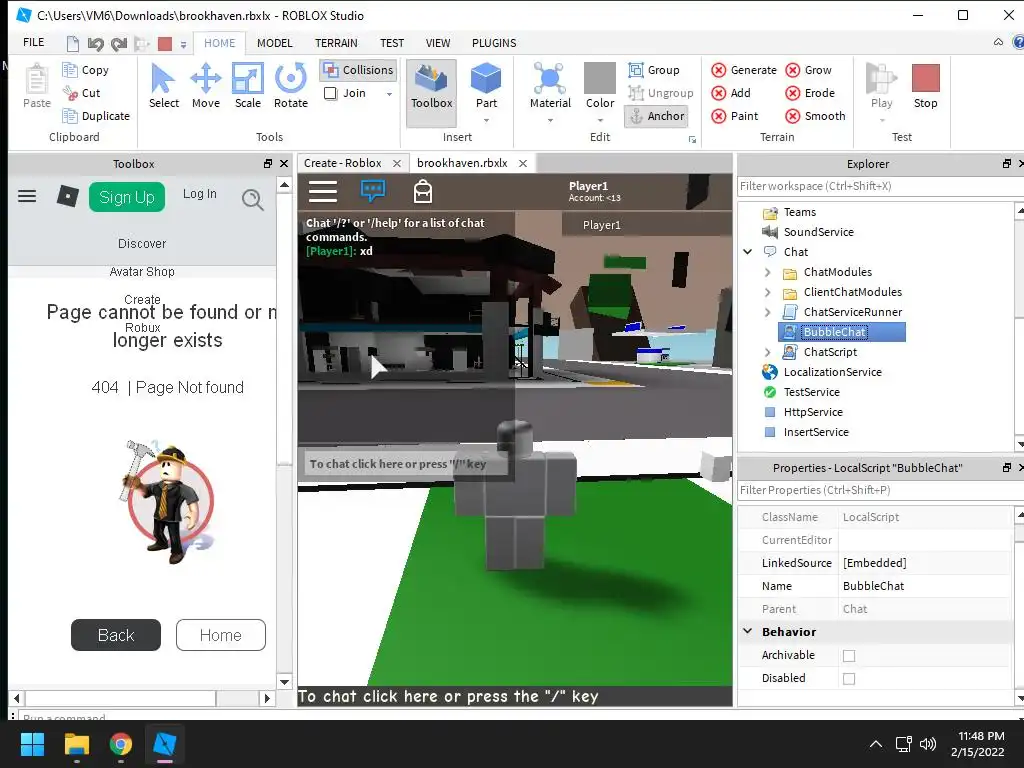
Task: Open the in-game hamburger menu
Action: pos(323,191)
